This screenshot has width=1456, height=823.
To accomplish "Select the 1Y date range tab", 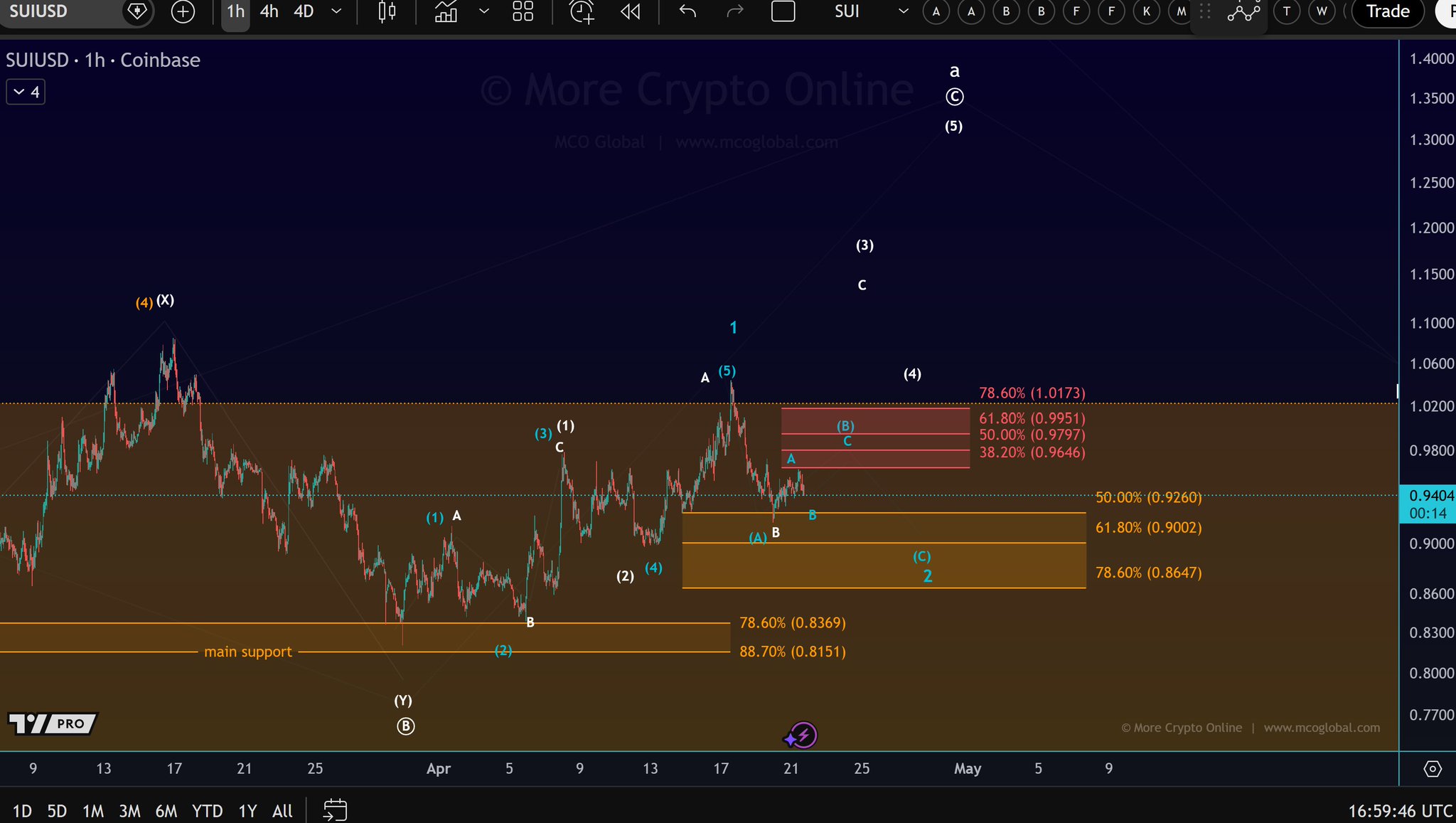I will [x=247, y=811].
